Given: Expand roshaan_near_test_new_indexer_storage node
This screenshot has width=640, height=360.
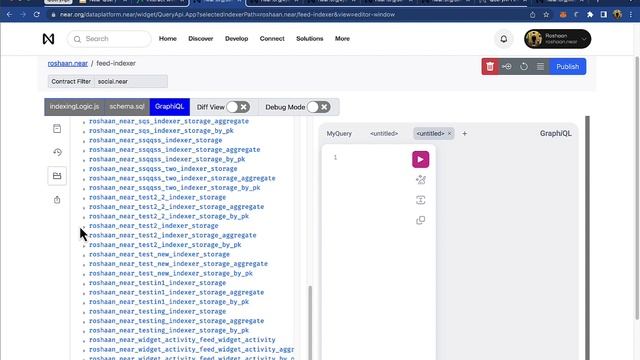Looking at the screenshot, I should [x=84, y=256].
